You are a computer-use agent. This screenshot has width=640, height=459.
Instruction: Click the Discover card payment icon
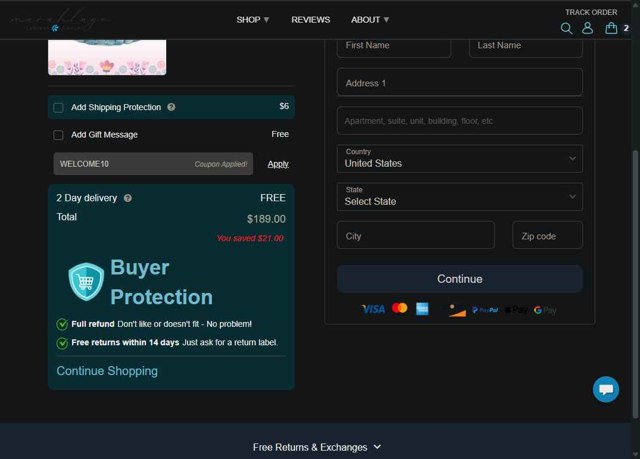tap(456, 311)
